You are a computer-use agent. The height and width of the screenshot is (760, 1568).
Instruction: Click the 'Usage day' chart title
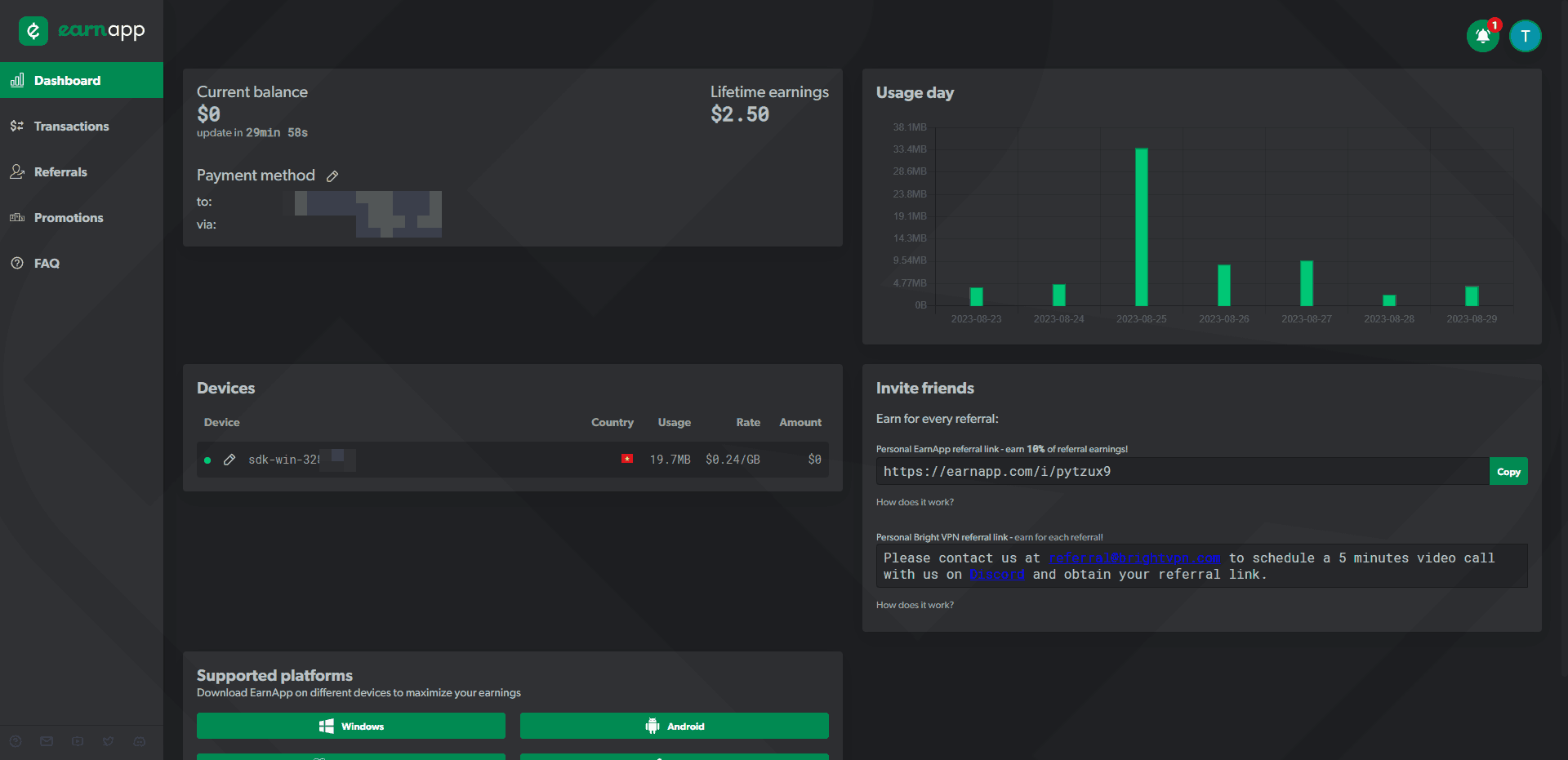pos(915,92)
